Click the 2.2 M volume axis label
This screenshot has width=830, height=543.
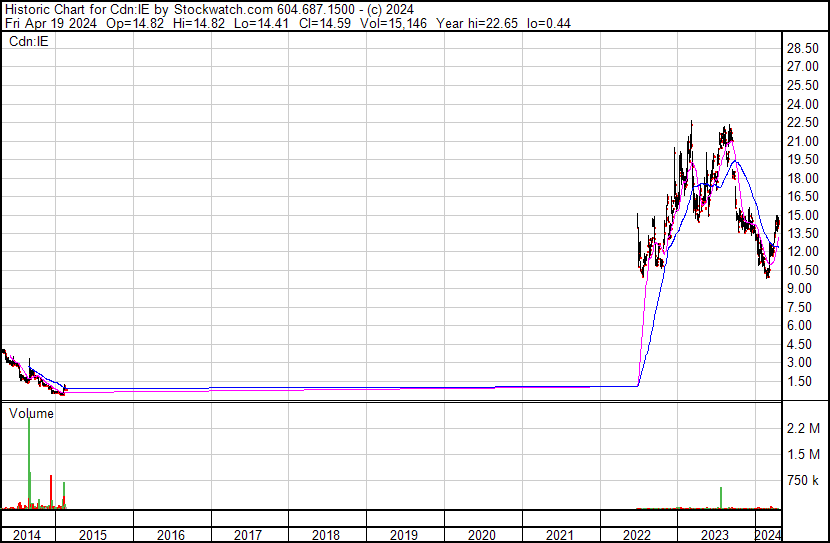click(x=803, y=428)
